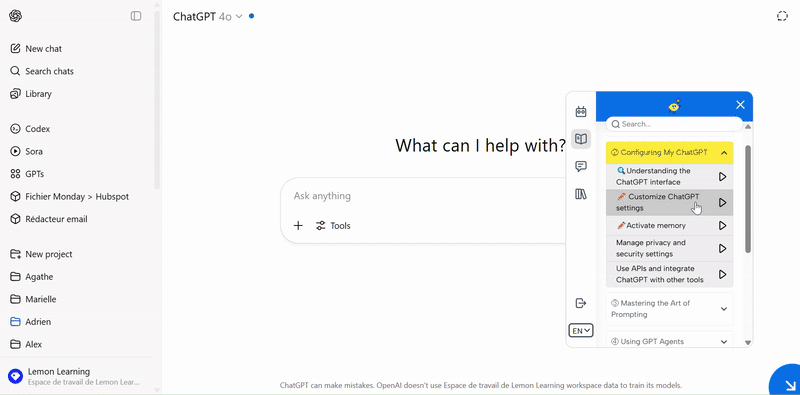Image resolution: width=800 pixels, height=395 pixels.
Task: Click the plus attach icon
Action: [298, 226]
